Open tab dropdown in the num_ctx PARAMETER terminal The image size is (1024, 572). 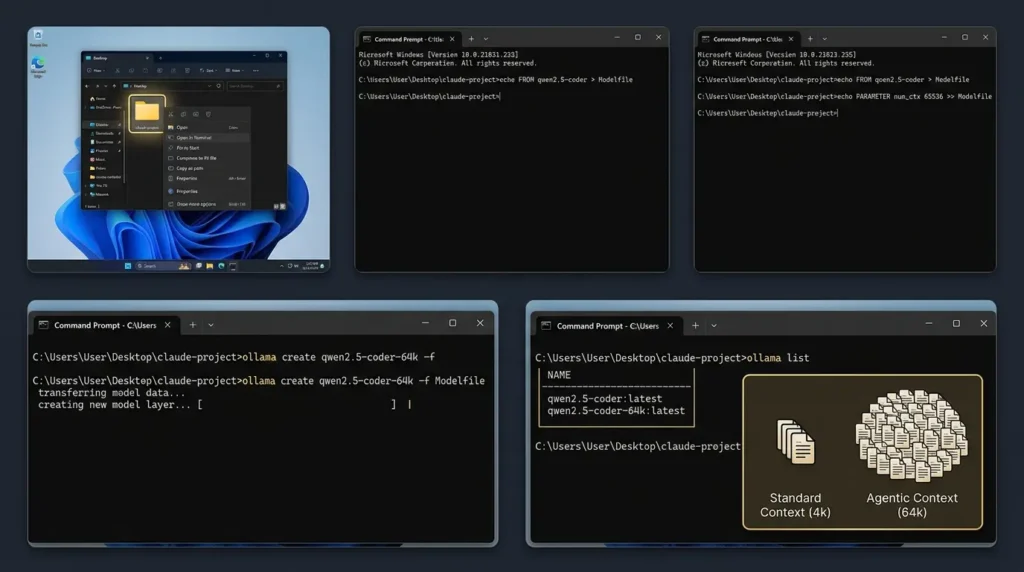coord(825,39)
